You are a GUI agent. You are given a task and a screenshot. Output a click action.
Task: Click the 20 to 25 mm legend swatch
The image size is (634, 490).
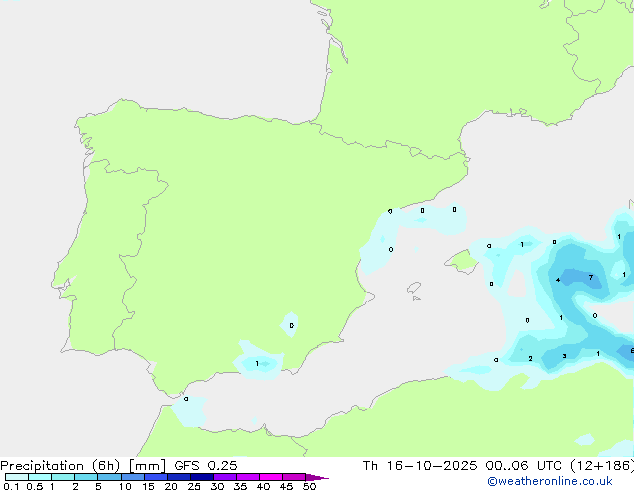179,477
